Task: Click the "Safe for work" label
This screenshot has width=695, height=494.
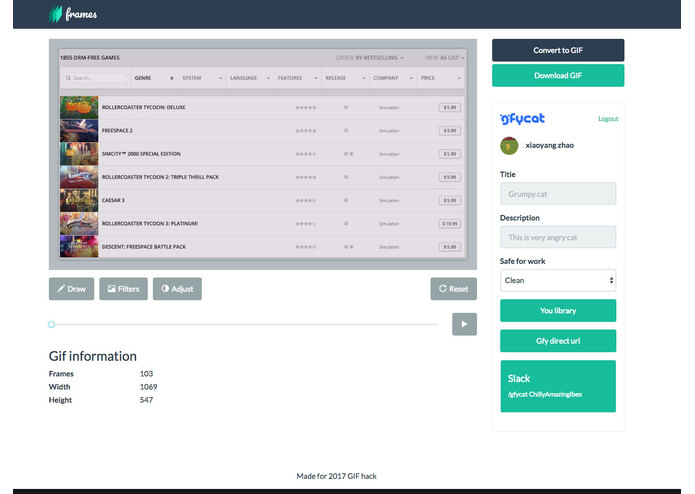Action: 523,261
